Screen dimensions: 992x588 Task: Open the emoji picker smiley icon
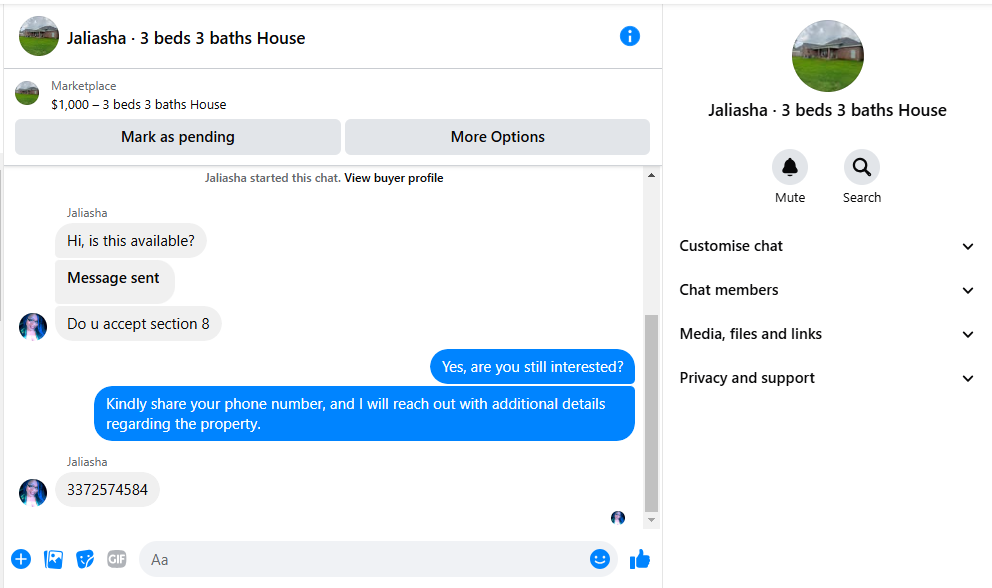click(x=600, y=558)
